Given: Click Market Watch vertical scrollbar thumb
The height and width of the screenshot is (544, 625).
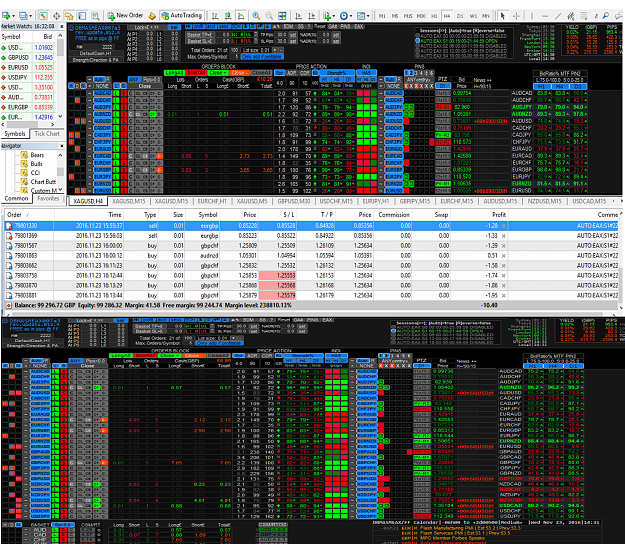Looking at the screenshot, I should click(x=60, y=47).
